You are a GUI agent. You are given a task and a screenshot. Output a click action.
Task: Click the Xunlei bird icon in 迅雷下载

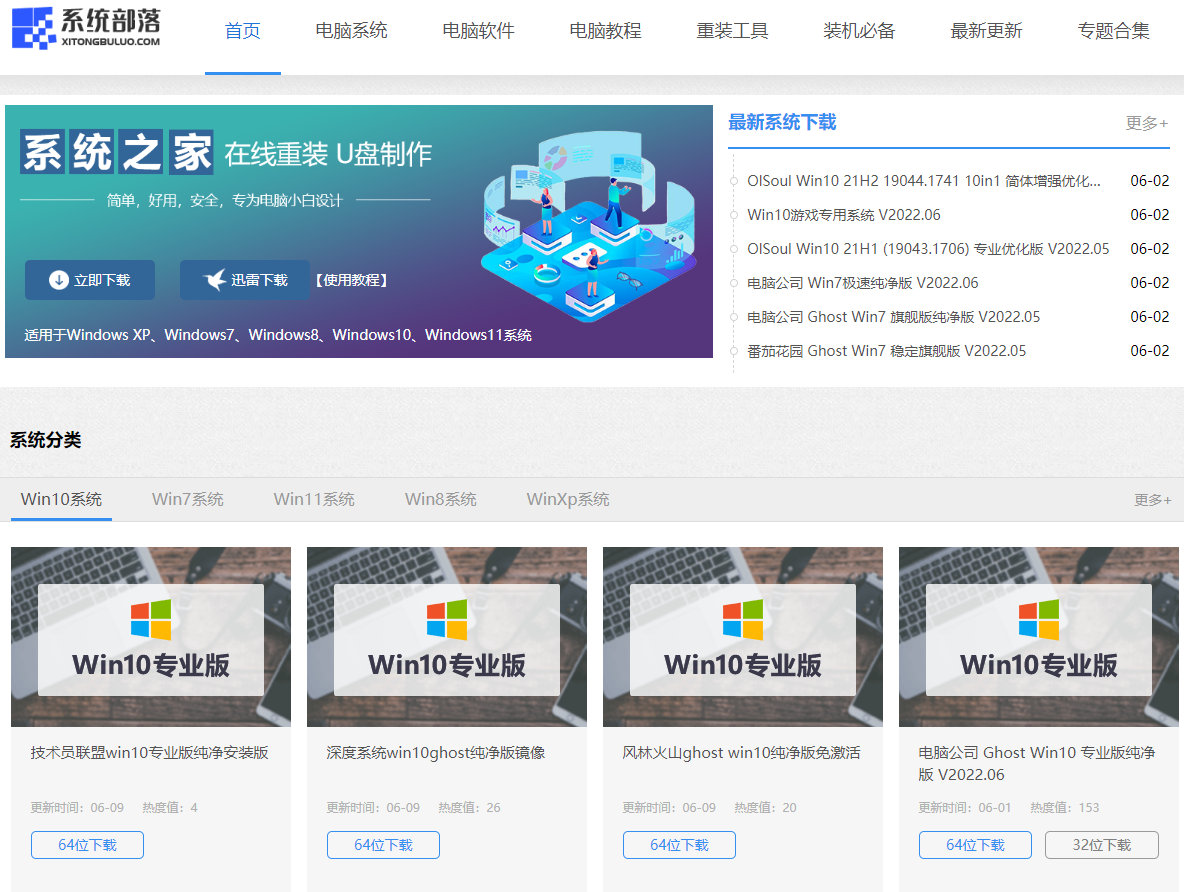(x=215, y=279)
